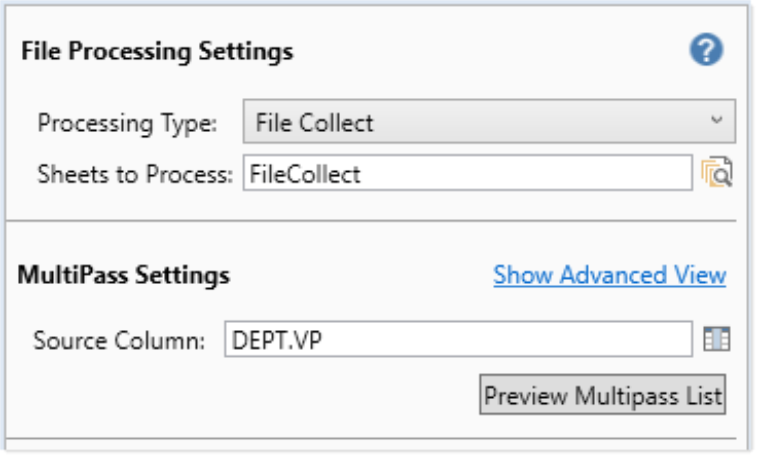Screen dimensions: 759x458
Task: Select the File Collect value in Processing Type
Action: click(x=315, y=123)
